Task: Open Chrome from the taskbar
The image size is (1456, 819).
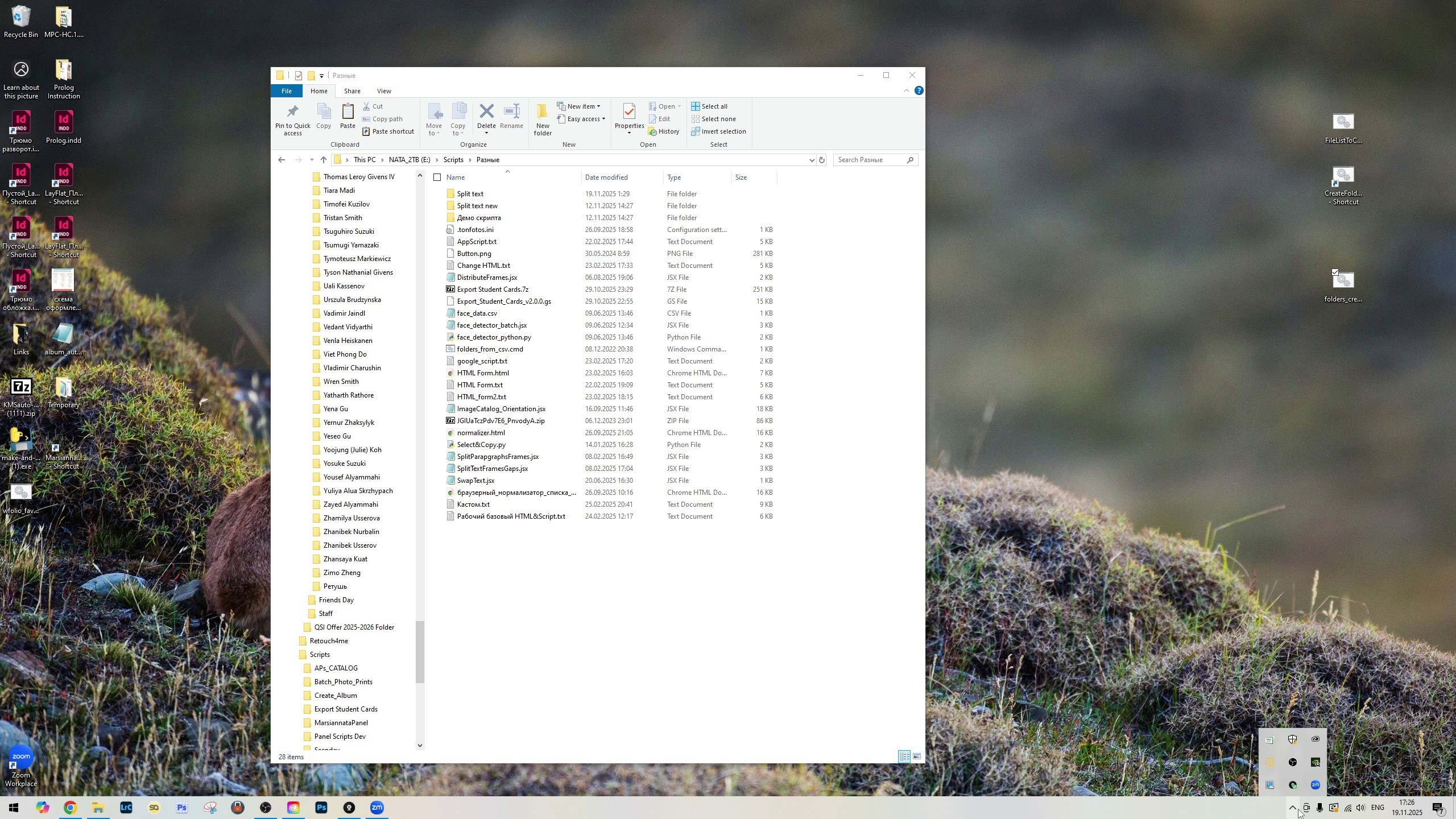Action: pos(70,808)
